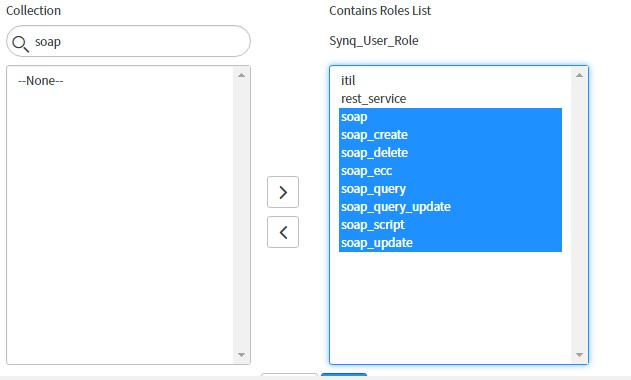
Task: Click the Collection search field containing soap
Action: 128,41
